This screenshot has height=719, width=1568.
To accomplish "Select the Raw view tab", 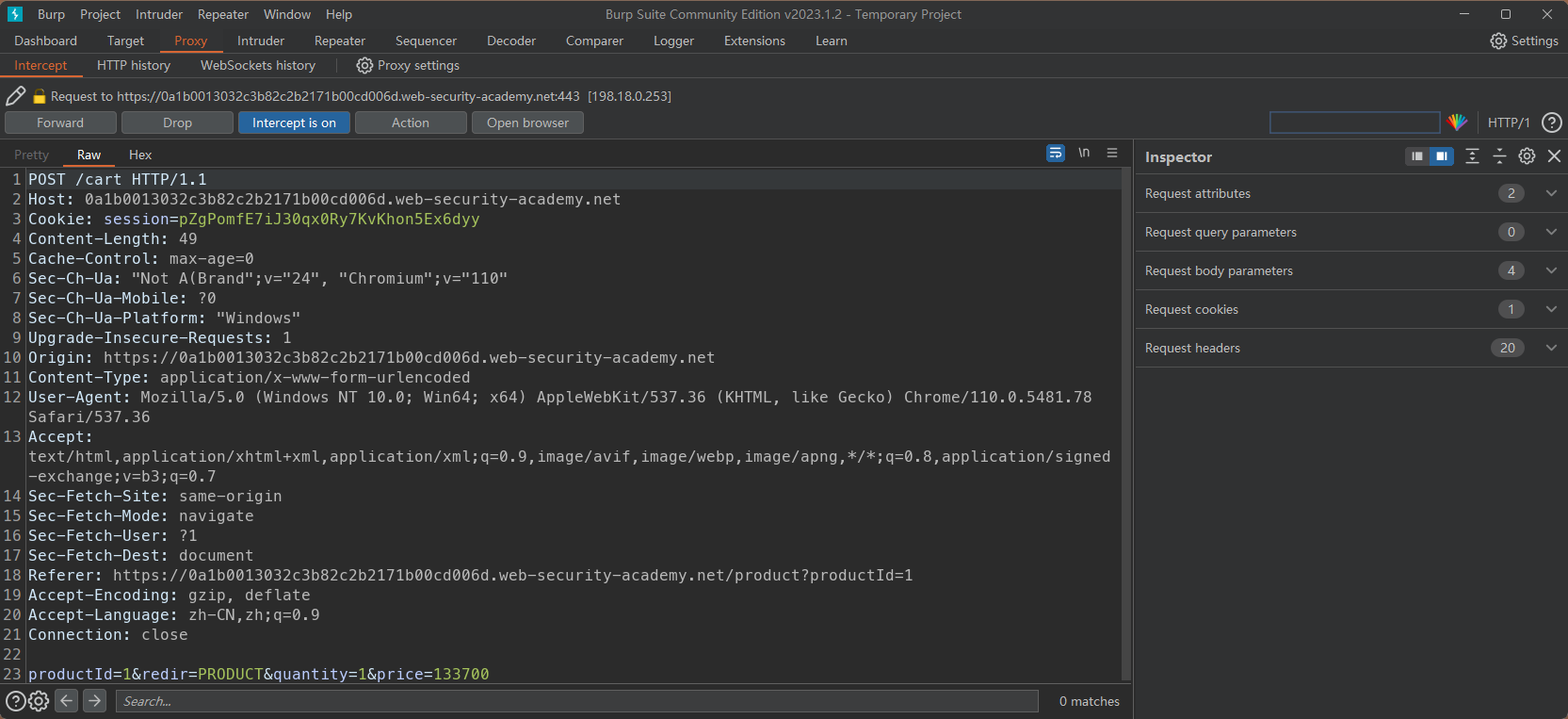I will (89, 155).
